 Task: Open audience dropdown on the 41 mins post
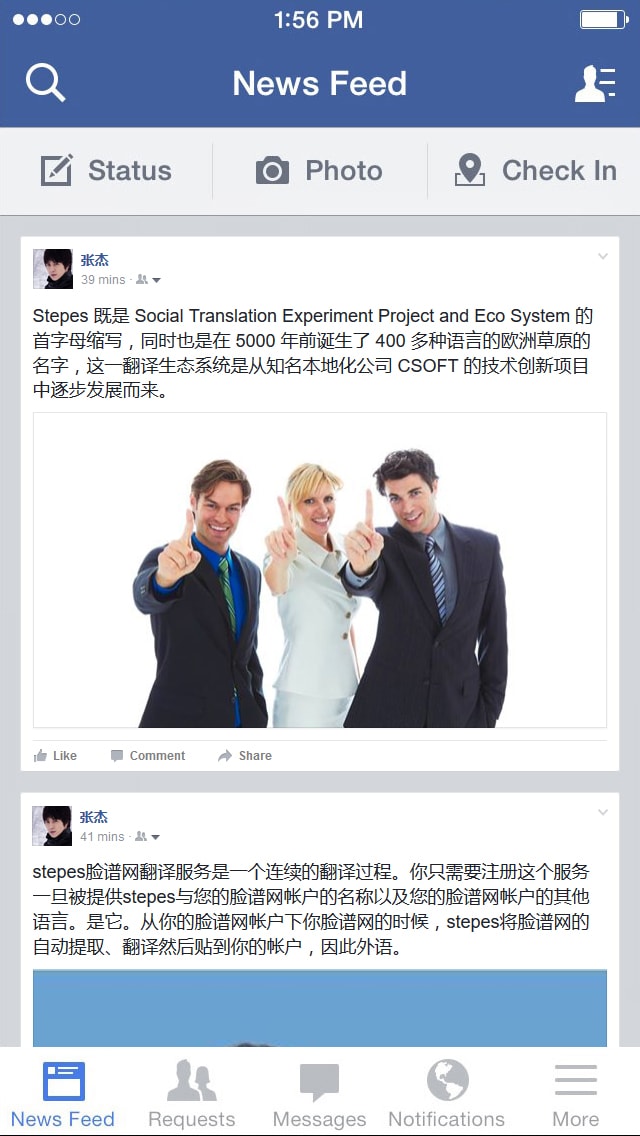pos(148,837)
